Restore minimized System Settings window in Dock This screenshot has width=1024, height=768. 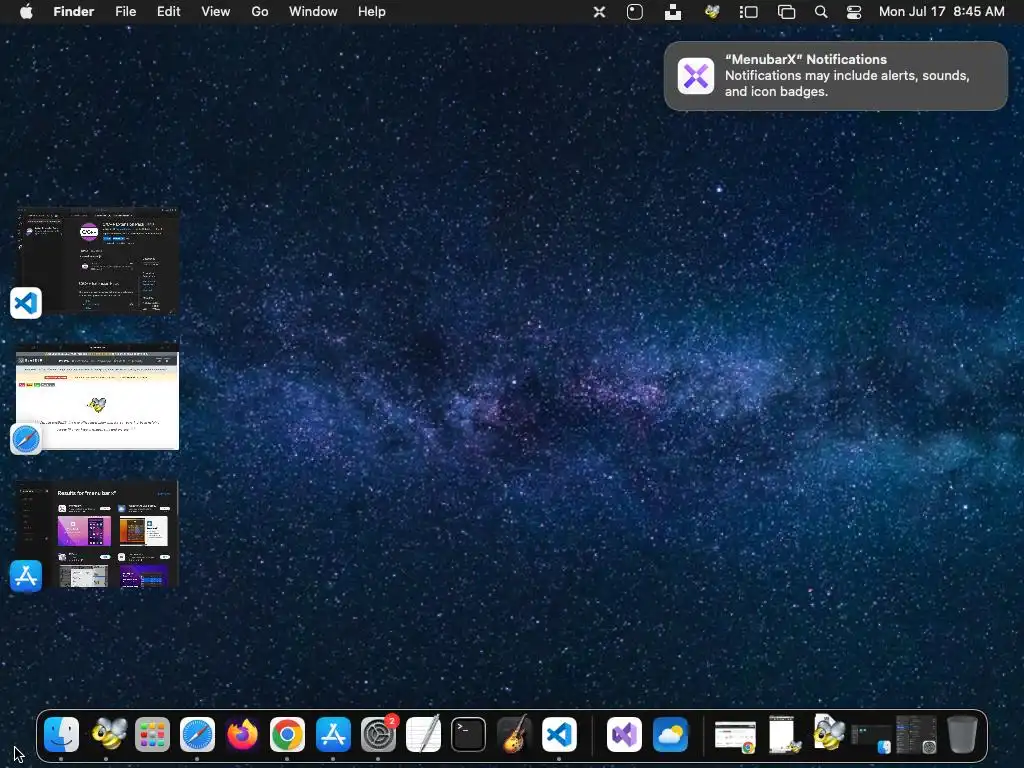tap(916, 735)
